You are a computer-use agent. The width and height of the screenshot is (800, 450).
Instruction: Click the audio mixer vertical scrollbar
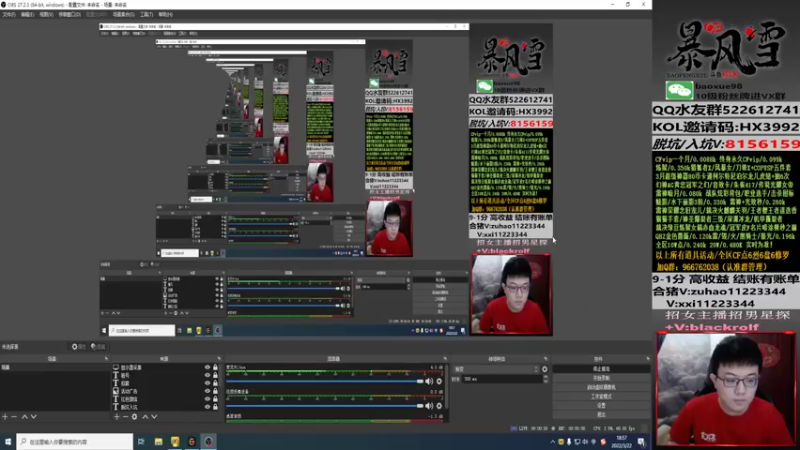(x=447, y=388)
